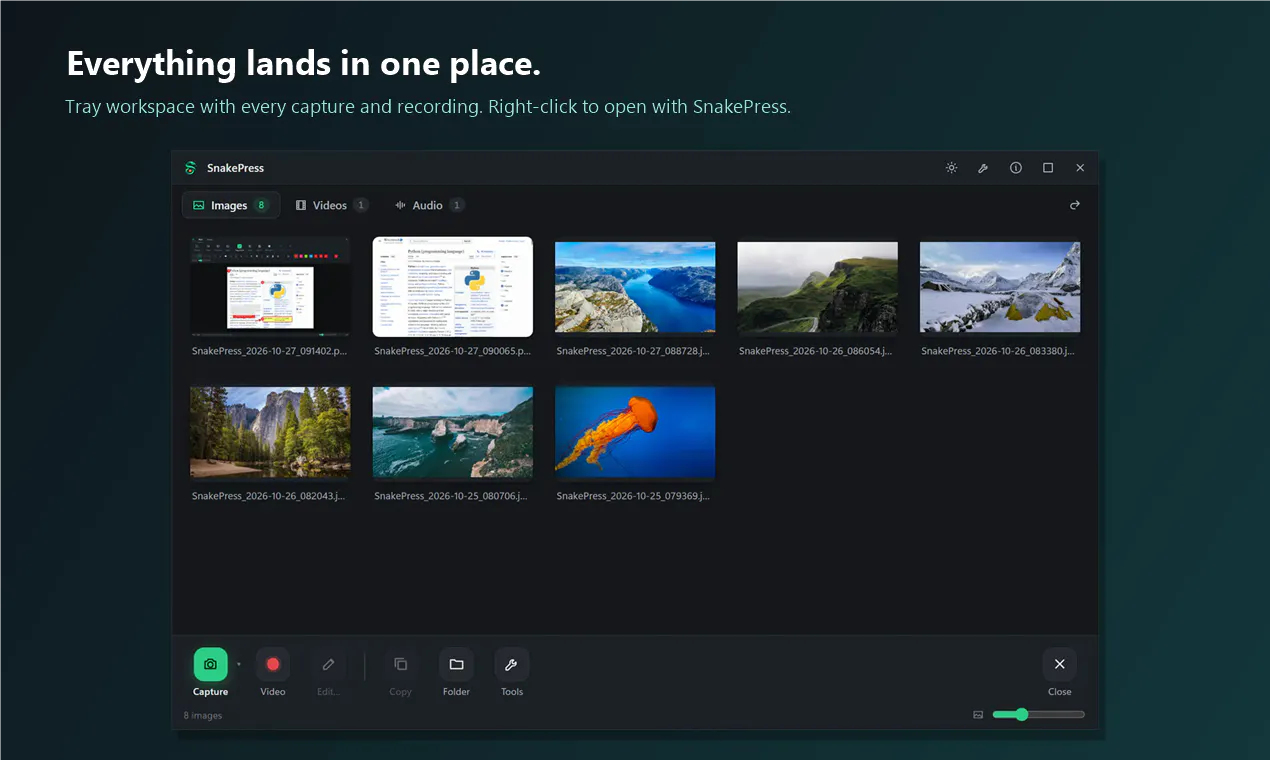Select the blue fjord landscape thumbnail
Image resolution: width=1270 pixels, height=760 pixels.
(635, 287)
